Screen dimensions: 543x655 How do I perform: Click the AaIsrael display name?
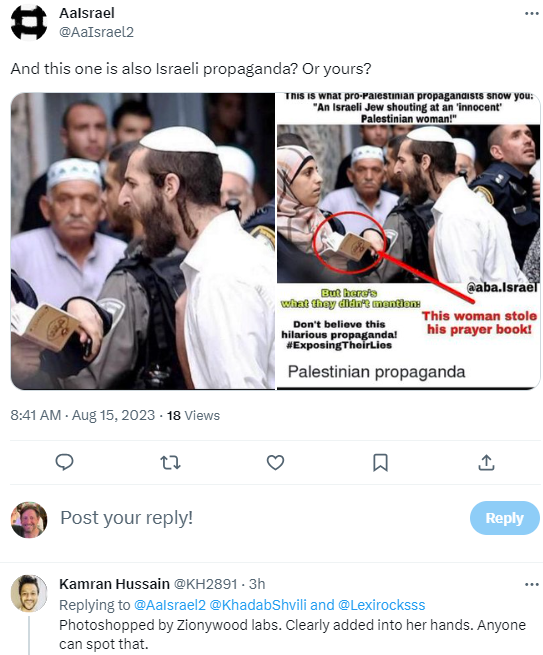pos(87,13)
